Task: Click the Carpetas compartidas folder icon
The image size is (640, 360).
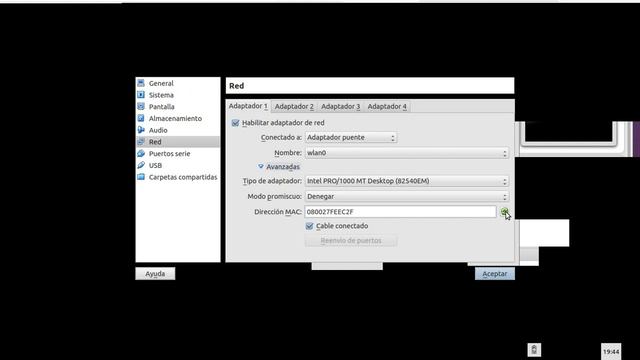Action: [141, 177]
